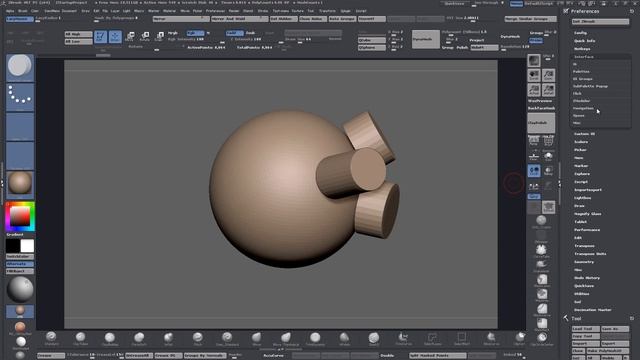Image resolution: width=640 pixels, height=360 pixels.
Task: Click the QuickSave button in title bar
Action: coord(454,3)
